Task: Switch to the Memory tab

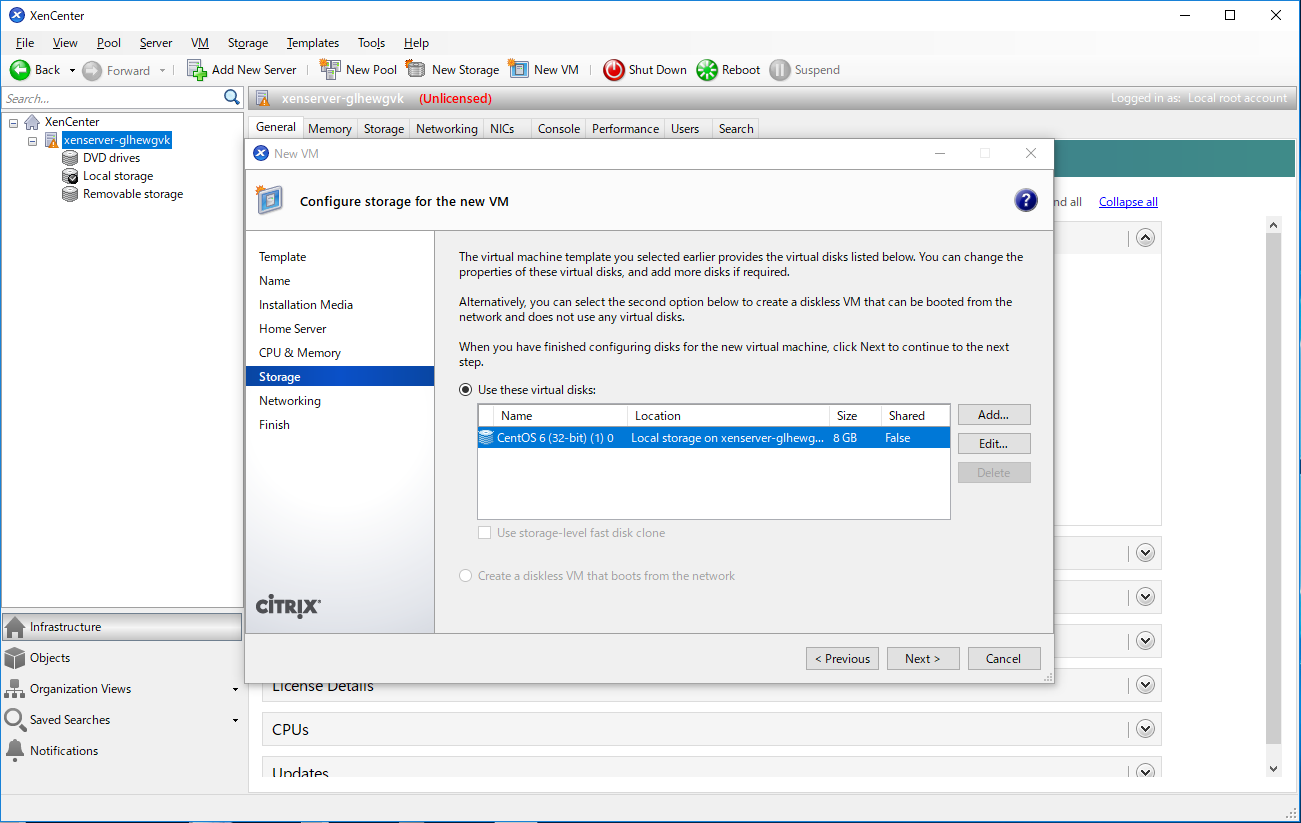Action: coord(330,129)
